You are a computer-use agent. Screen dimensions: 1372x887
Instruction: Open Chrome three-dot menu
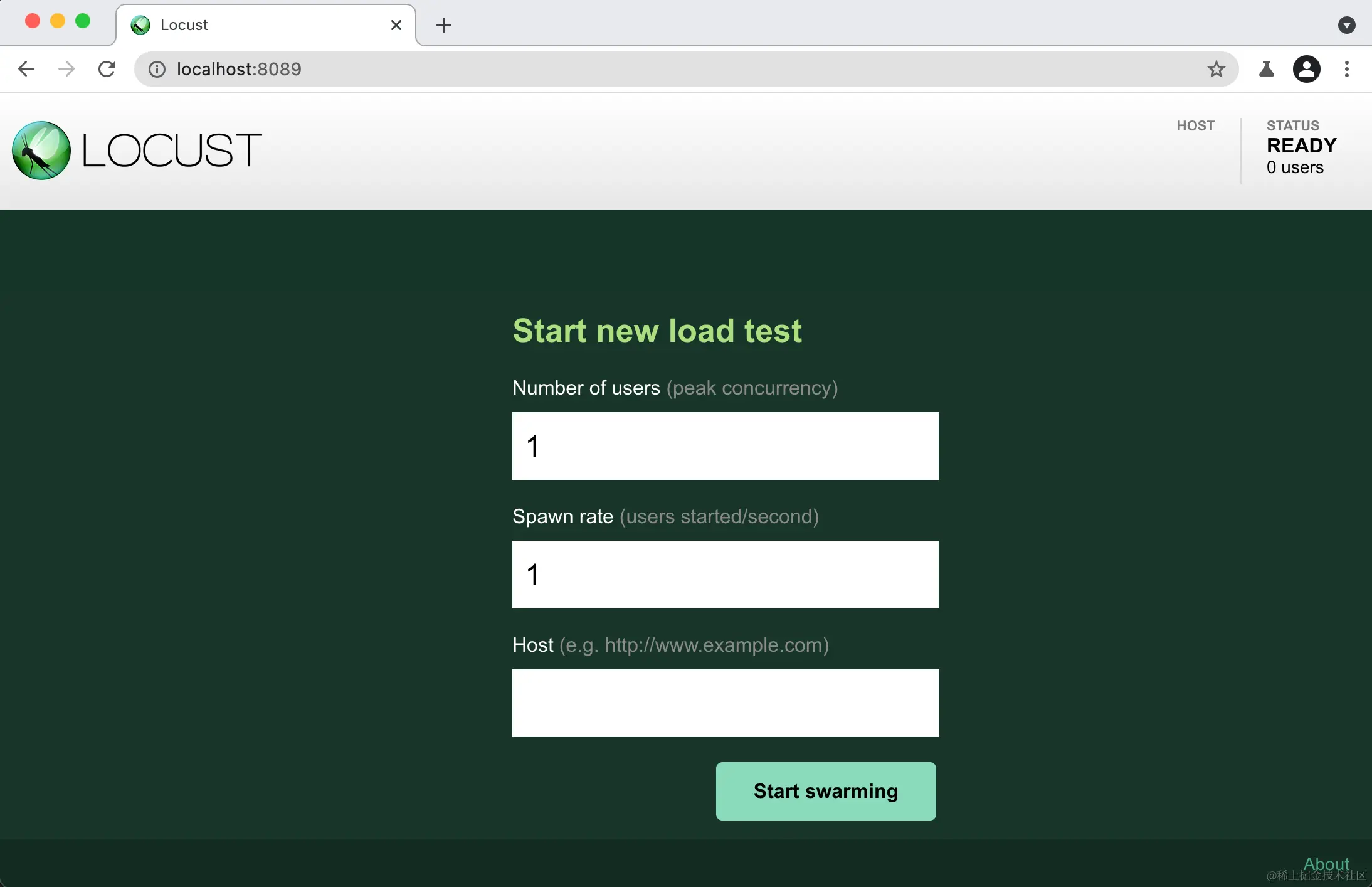click(1346, 69)
